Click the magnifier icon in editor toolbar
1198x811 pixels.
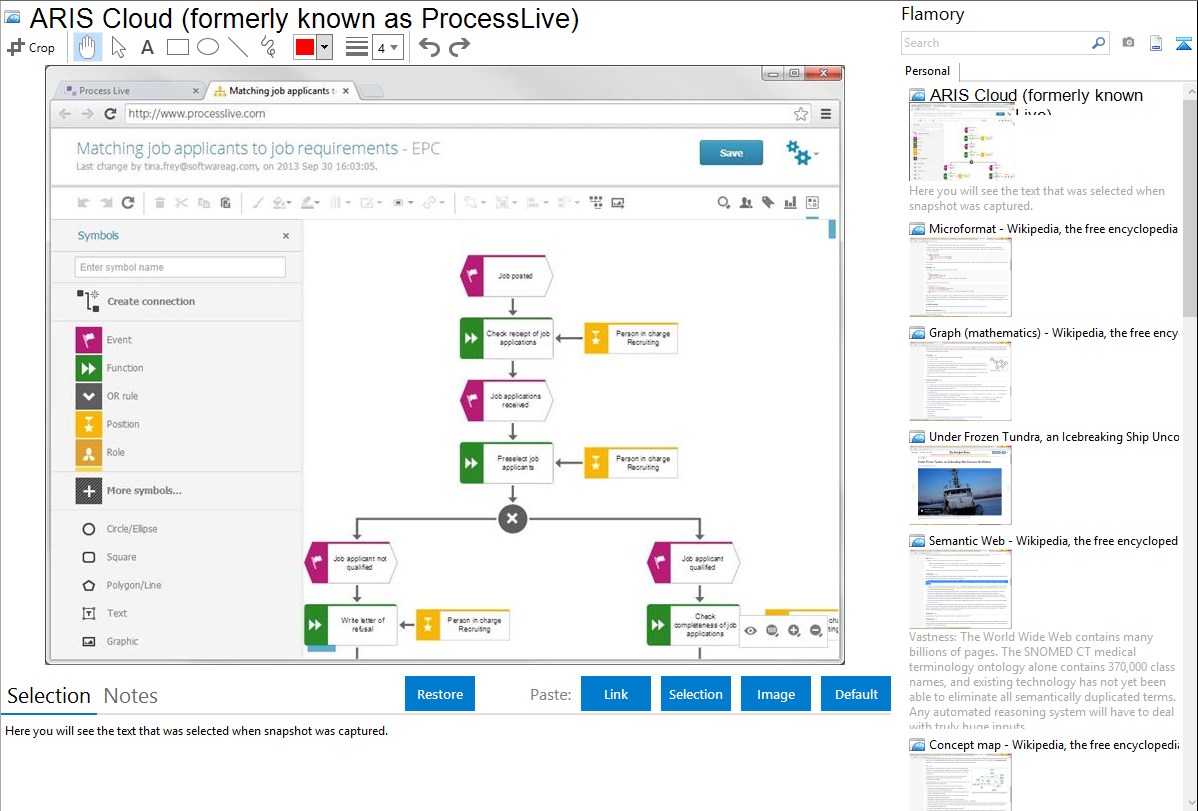pos(723,203)
